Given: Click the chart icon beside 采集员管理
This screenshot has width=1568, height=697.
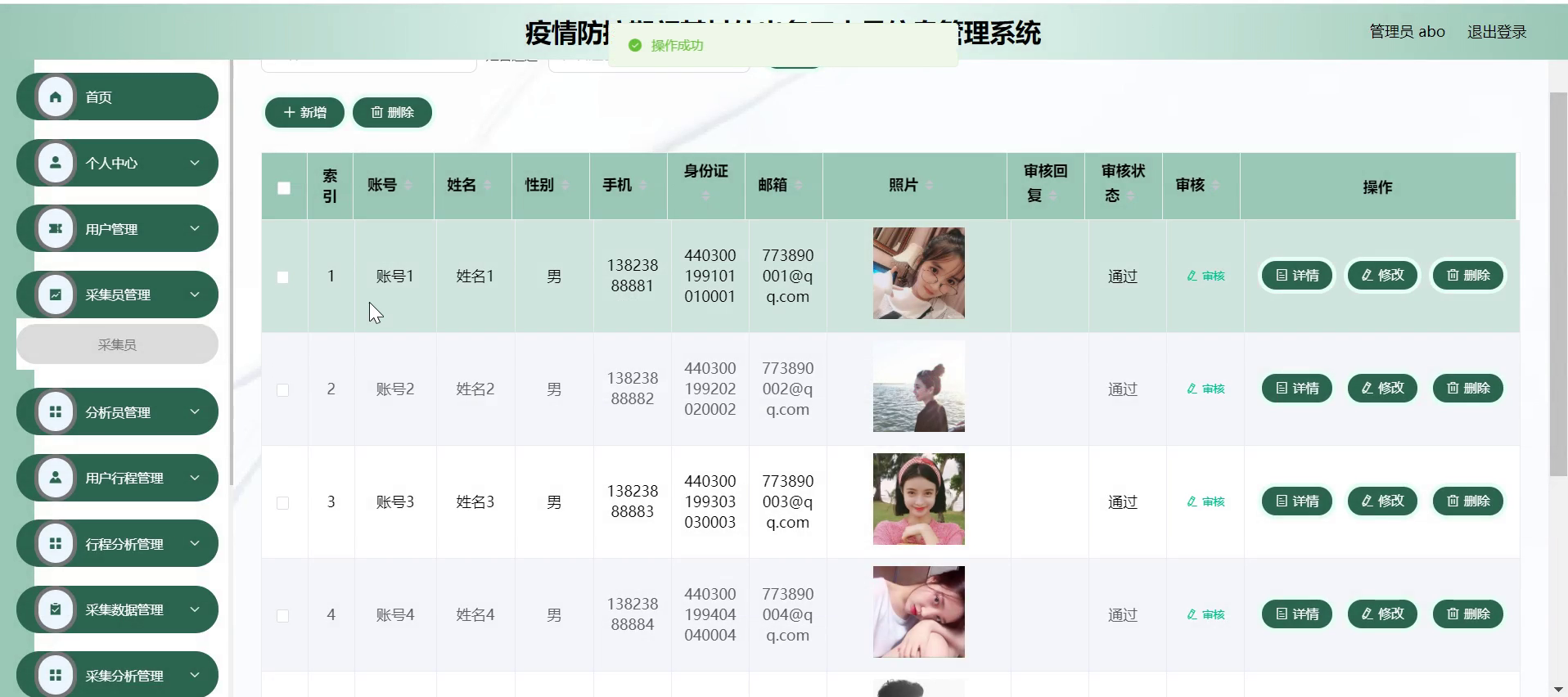Looking at the screenshot, I should coord(56,295).
